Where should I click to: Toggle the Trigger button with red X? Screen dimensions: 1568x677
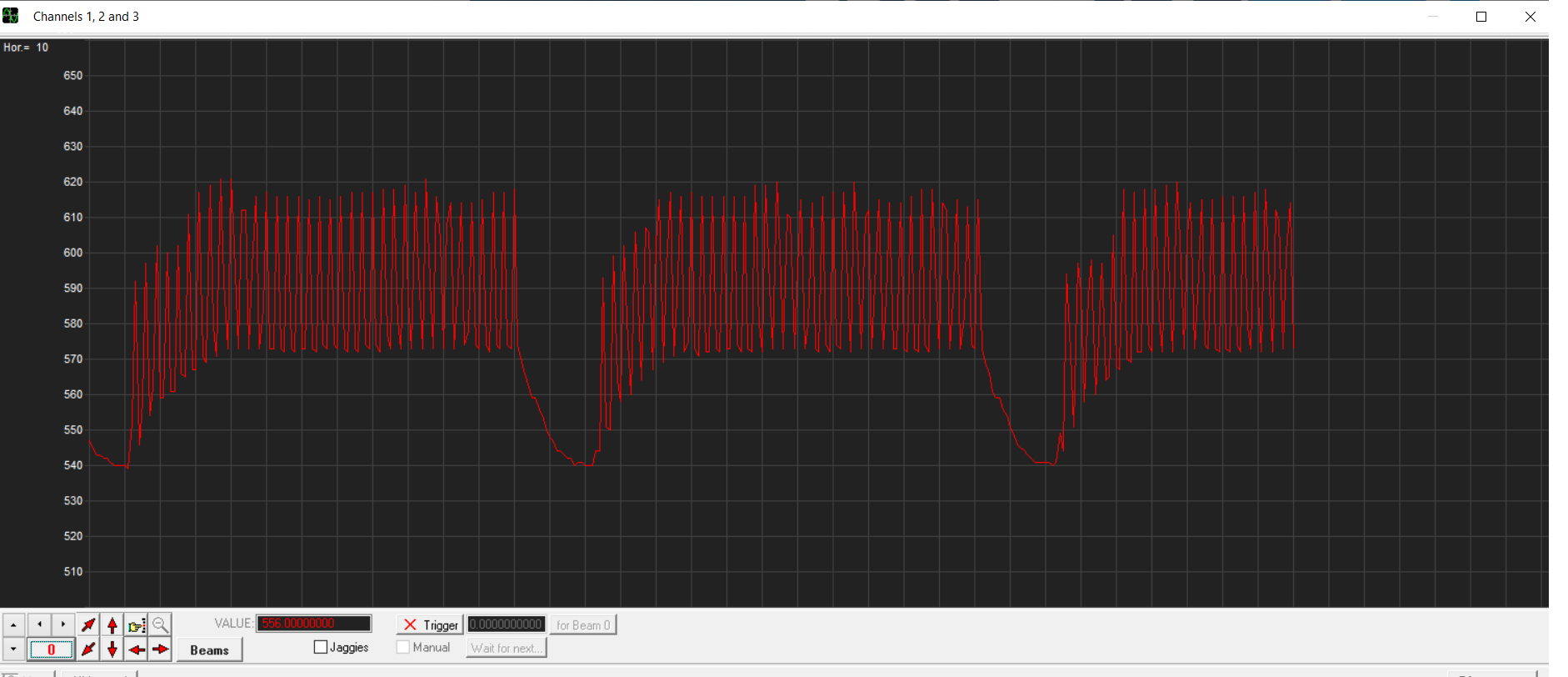point(430,624)
